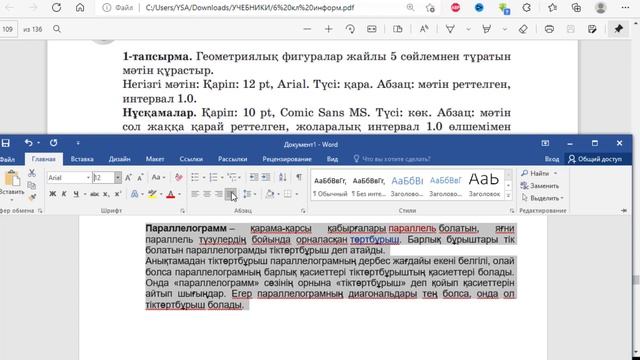Open the font size dropdown arrow
Viewport: 640px width, 360px height.
point(118,178)
